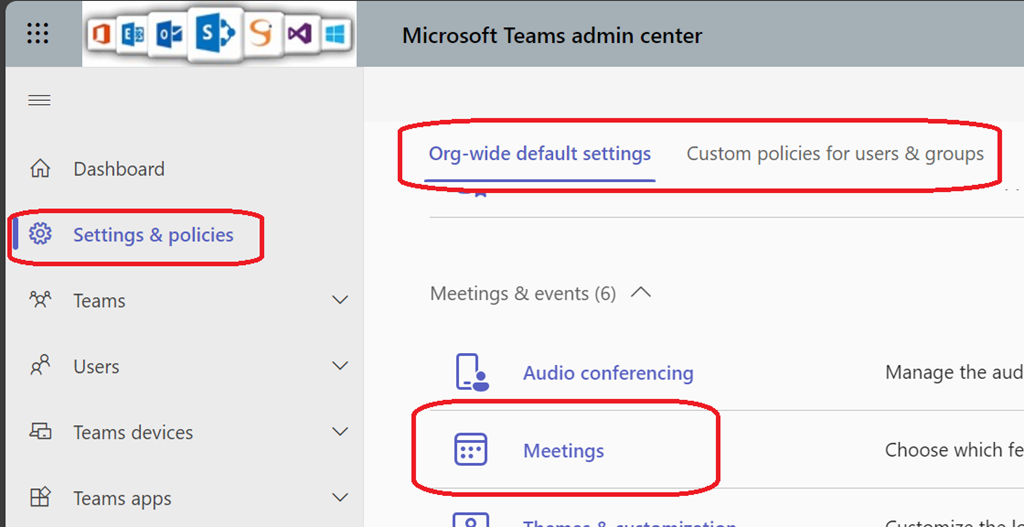Click the Teams devices icon in sidebar
The width and height of the screenshot is (1024, 527).
pos(40,432)
